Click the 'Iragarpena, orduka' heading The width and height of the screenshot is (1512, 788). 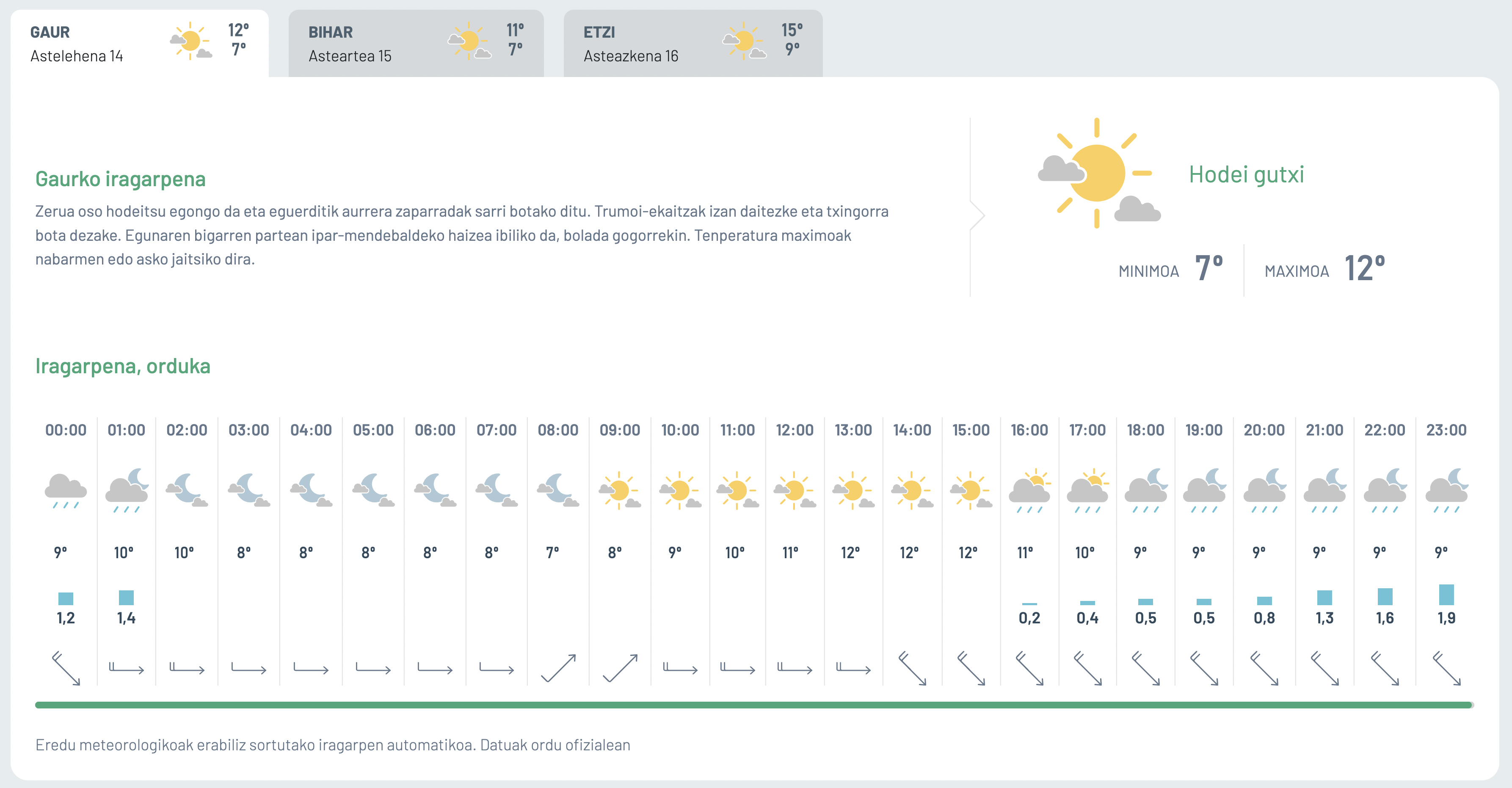click(x=123, y=366)
